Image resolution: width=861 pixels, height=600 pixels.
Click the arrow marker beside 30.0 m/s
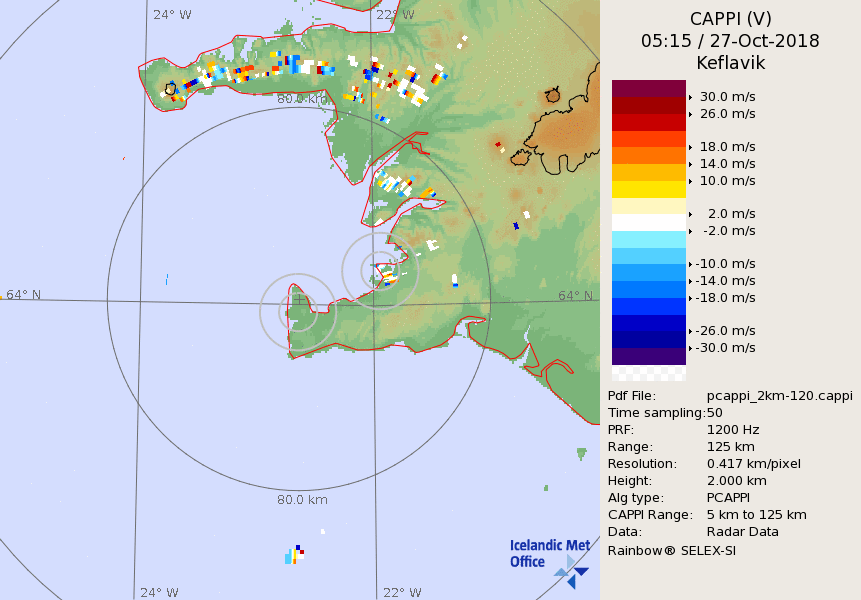(x=691, y=97)
